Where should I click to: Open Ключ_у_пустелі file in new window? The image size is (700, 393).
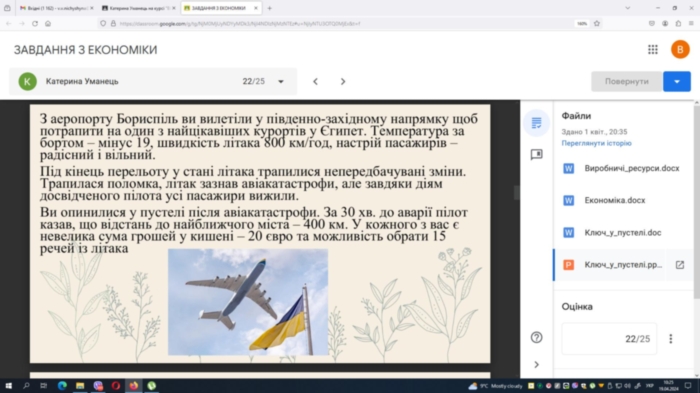679,265
